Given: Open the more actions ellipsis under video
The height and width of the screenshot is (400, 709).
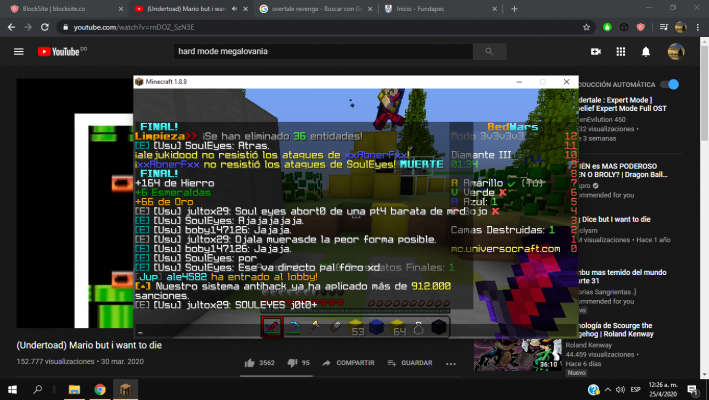Looking at the screenshot, I should [451, 363].
